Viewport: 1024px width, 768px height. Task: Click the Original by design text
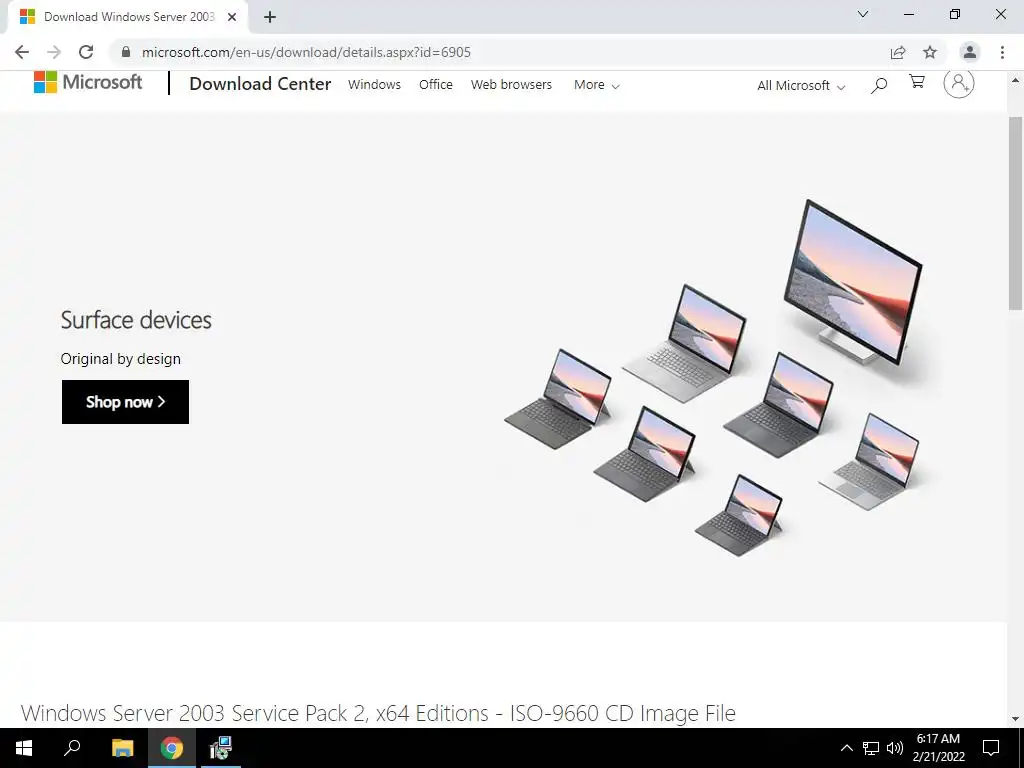(121, 359)
